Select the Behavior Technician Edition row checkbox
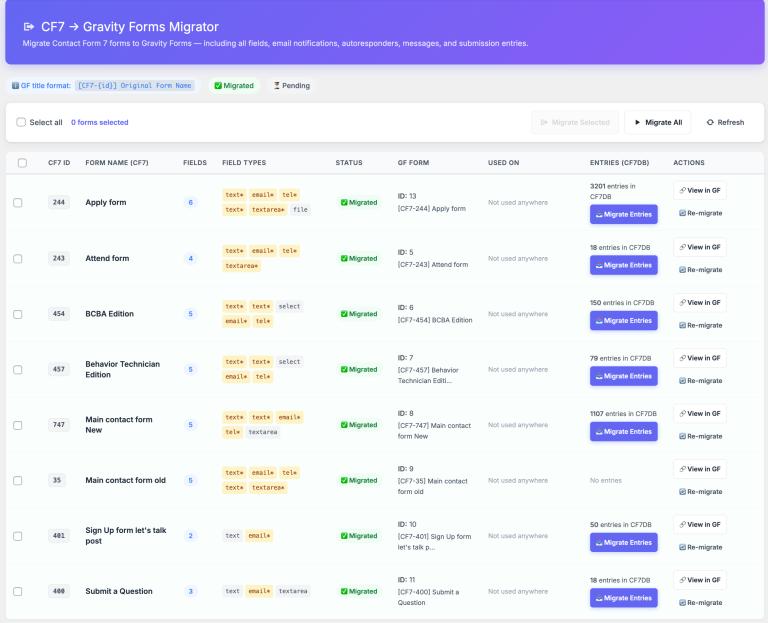Image resolution: width=768 pixels, height=623 pixels. [x=18, y=369]
